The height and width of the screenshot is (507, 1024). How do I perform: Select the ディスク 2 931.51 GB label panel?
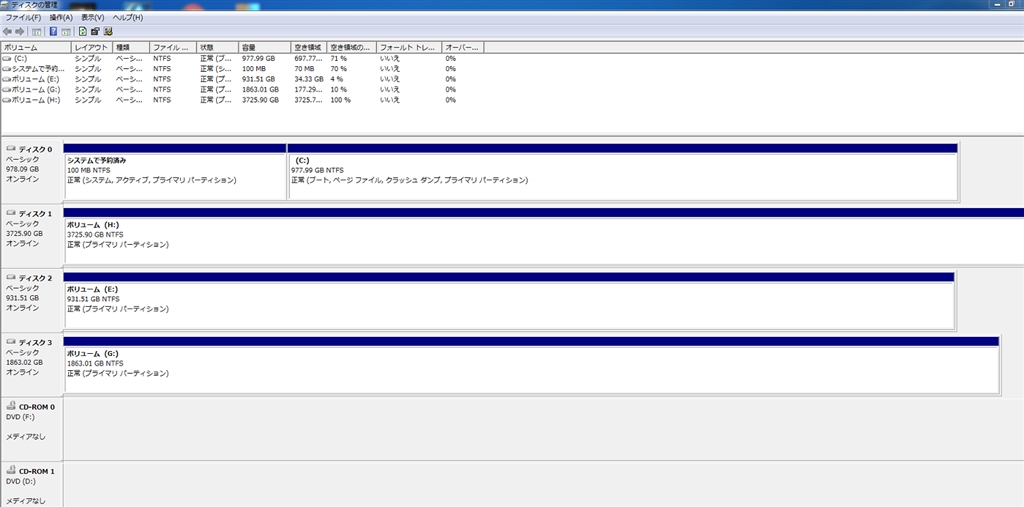31,301
